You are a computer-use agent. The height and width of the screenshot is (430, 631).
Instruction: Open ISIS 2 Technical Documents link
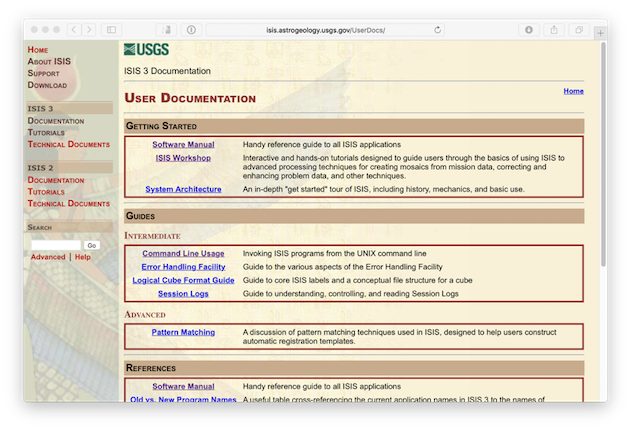69,203
